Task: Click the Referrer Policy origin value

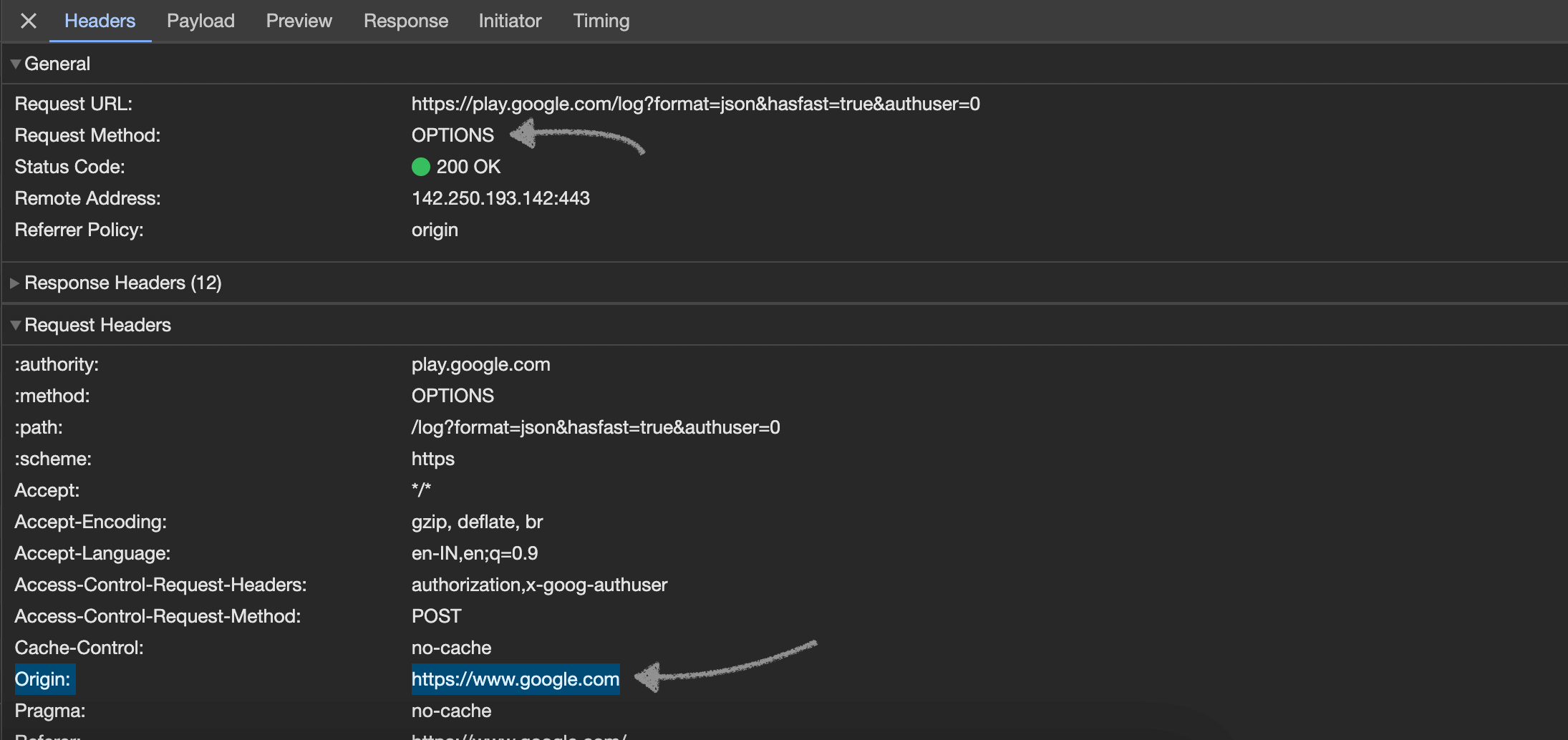Action: [434, 230]
